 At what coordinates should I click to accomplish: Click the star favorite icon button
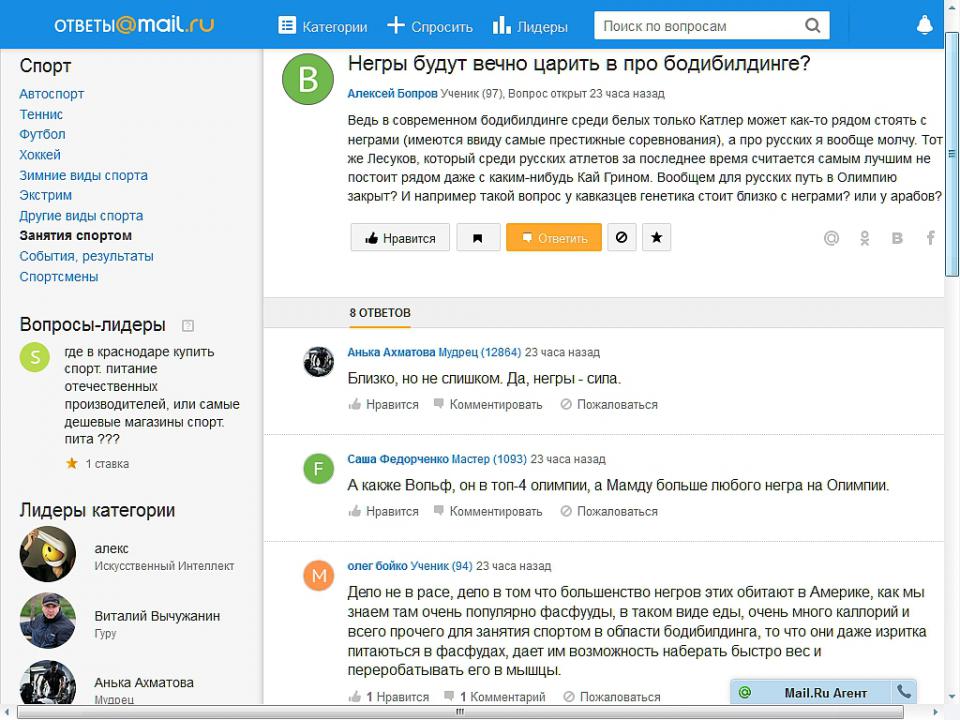point(656,238)
